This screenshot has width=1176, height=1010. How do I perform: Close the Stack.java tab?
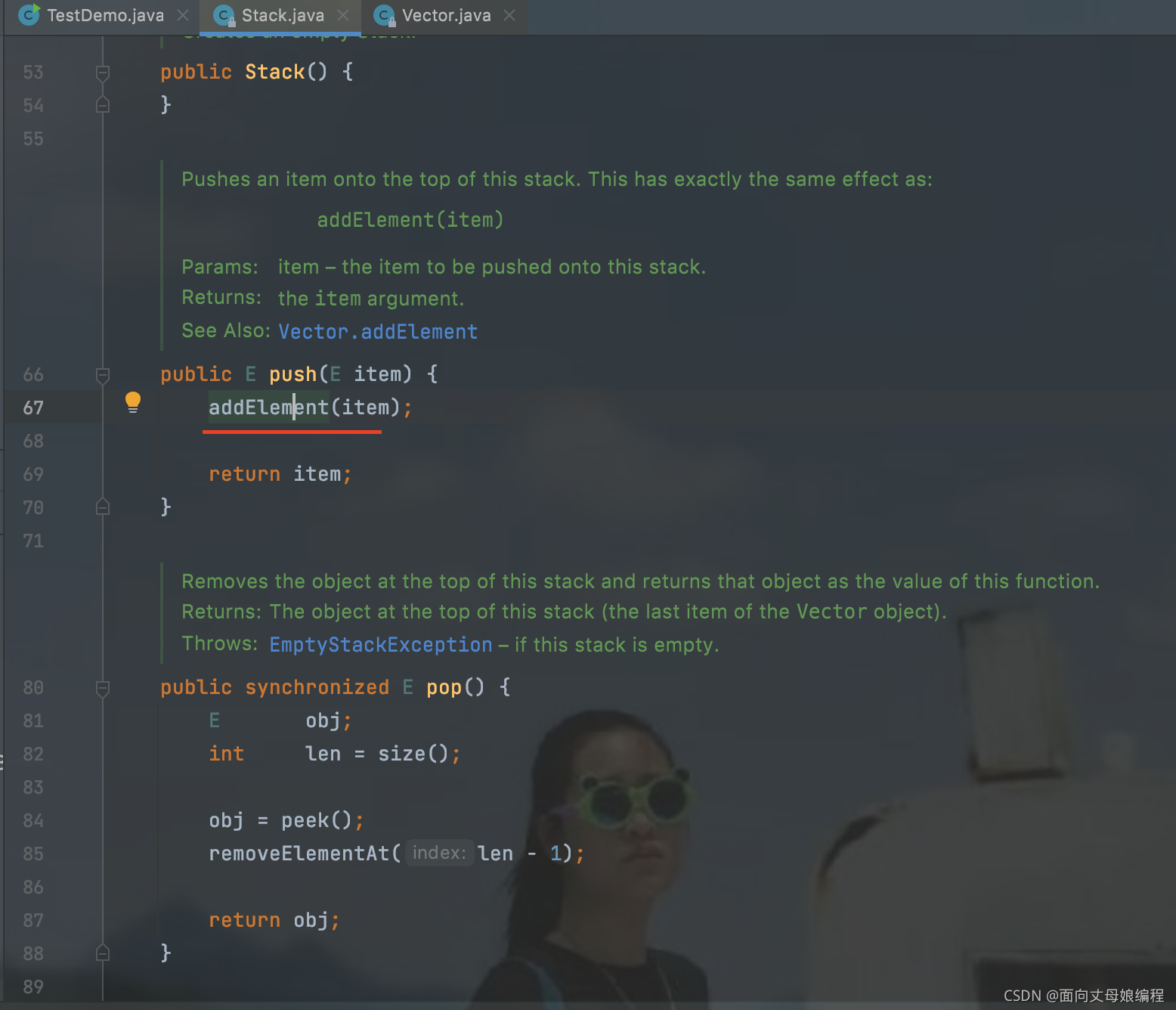[343, 15]
